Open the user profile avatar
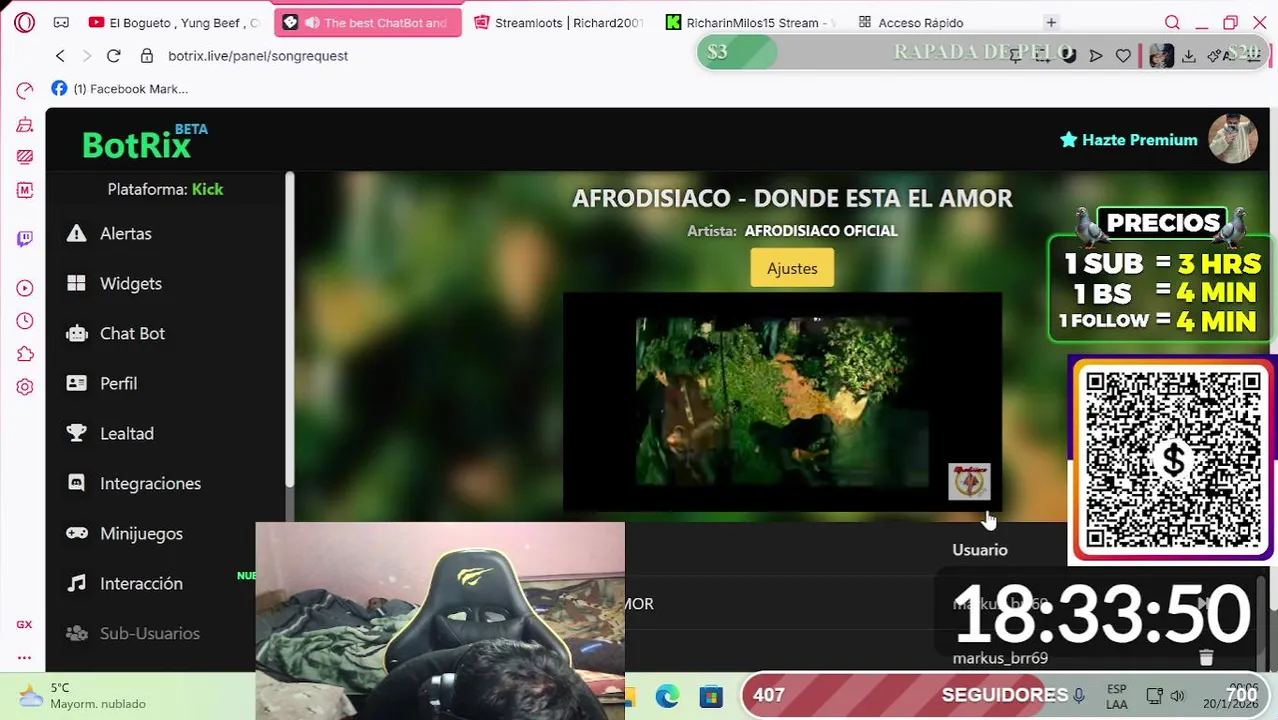This screenshot has width=1278, height=720. (x=1233, y=139)
